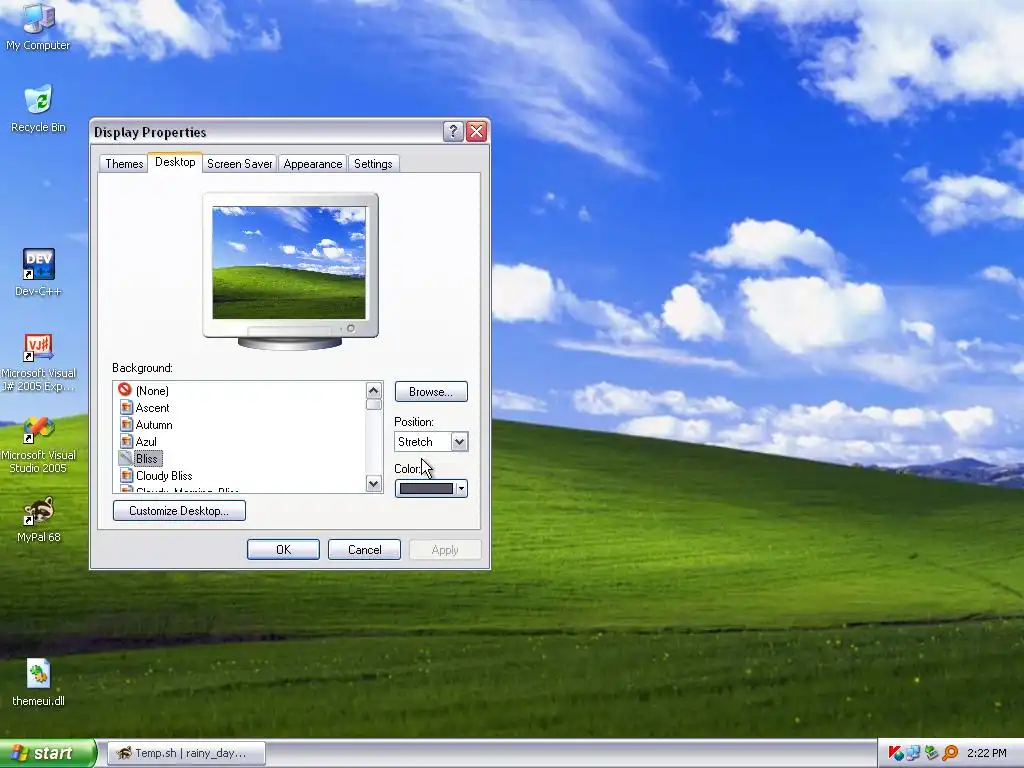Click the monitor wallpaper preview image
This screenshot has width=1024, height=768.
[289, 263]
